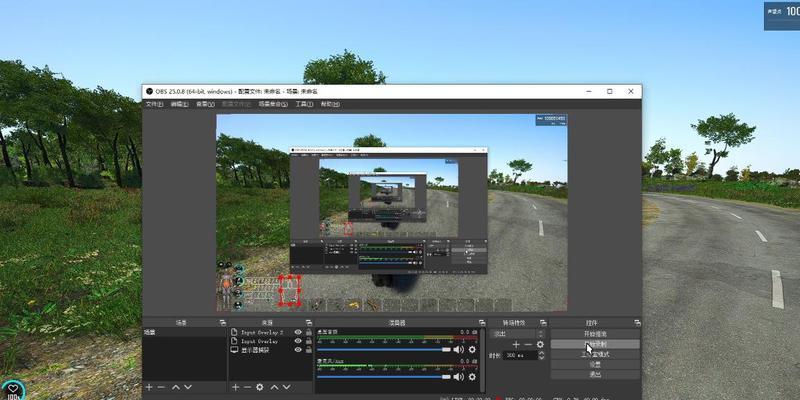This screenshot has height=400, width=800.
Task: Move scene up with the up arrow
Action: point(176,387)
